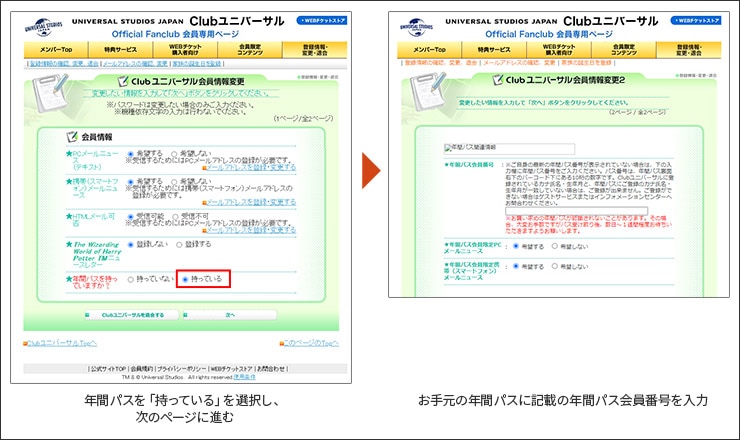Open 特典サービス tab on page 2 screenshot
The height and width of the screenshot is (440, 740).
click(x=494, y=50)
